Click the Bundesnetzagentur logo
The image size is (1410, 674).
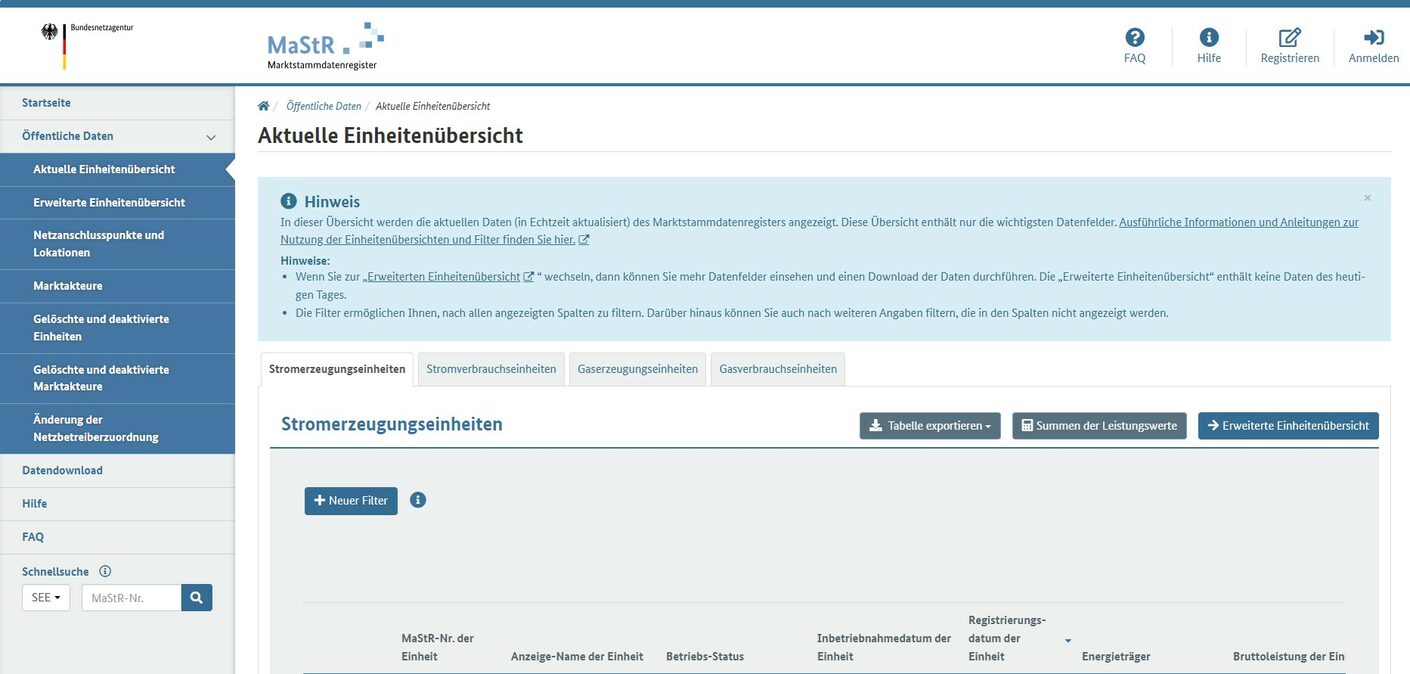pyautogui.click(x=87, y=45)
